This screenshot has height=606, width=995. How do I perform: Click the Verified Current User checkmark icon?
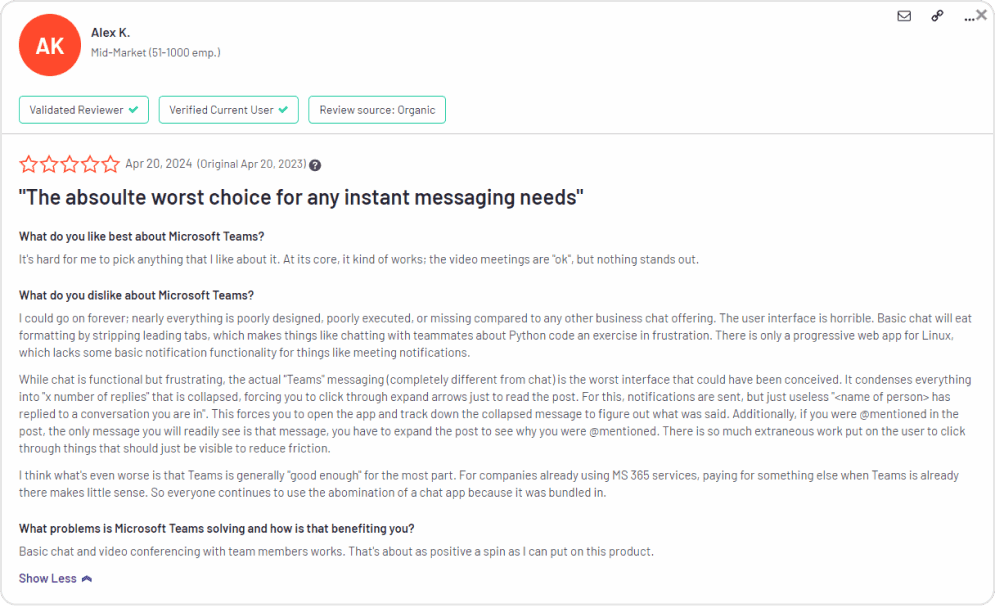pos(284,110)
